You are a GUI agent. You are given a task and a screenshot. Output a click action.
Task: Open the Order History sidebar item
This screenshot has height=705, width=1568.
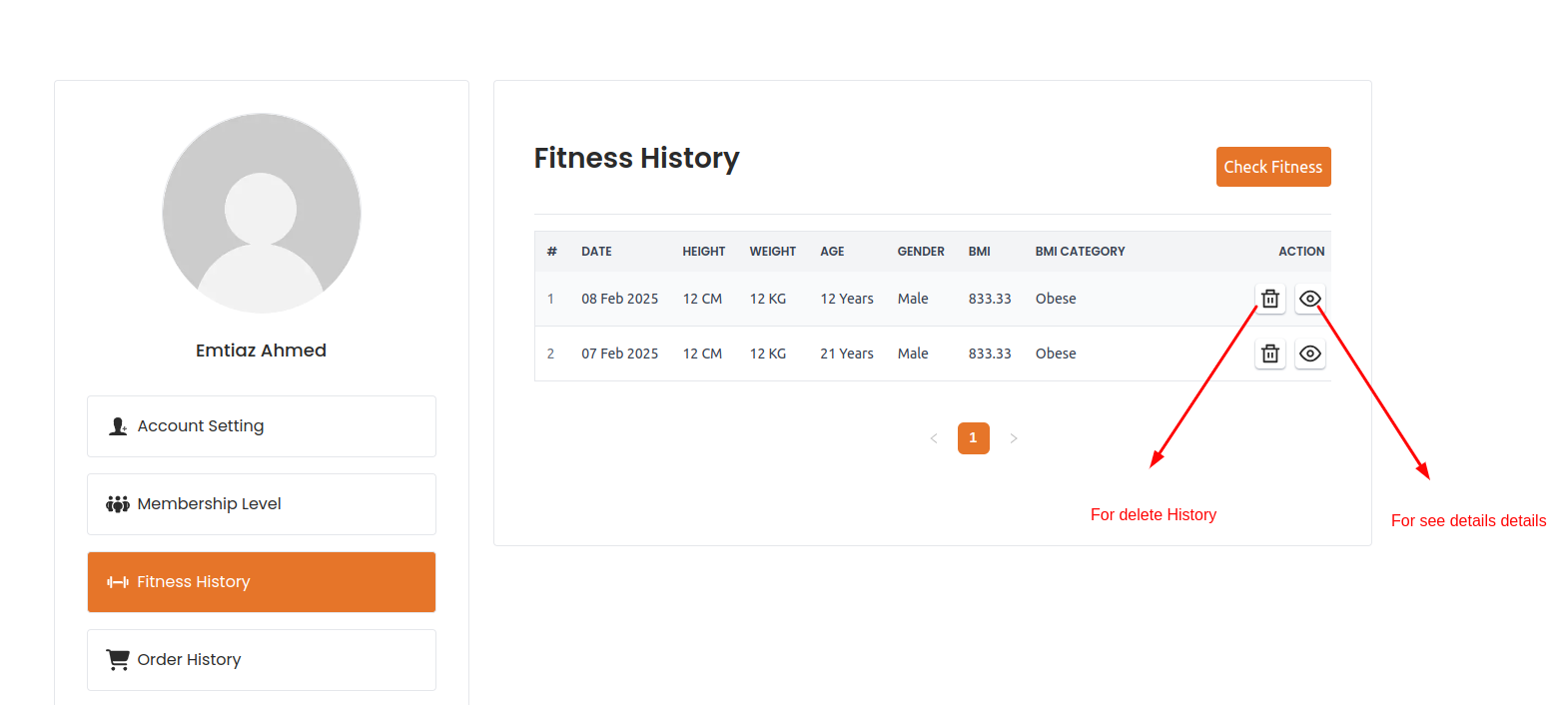[262, 660]
